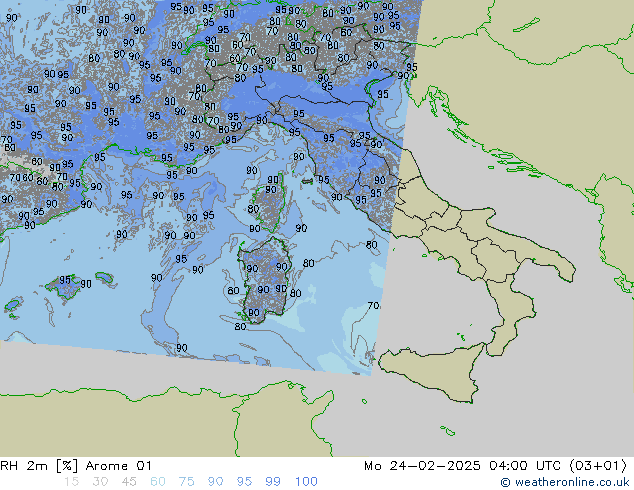
Task: Click the legend value 15 in color scale
Action: tap(71, 482)
